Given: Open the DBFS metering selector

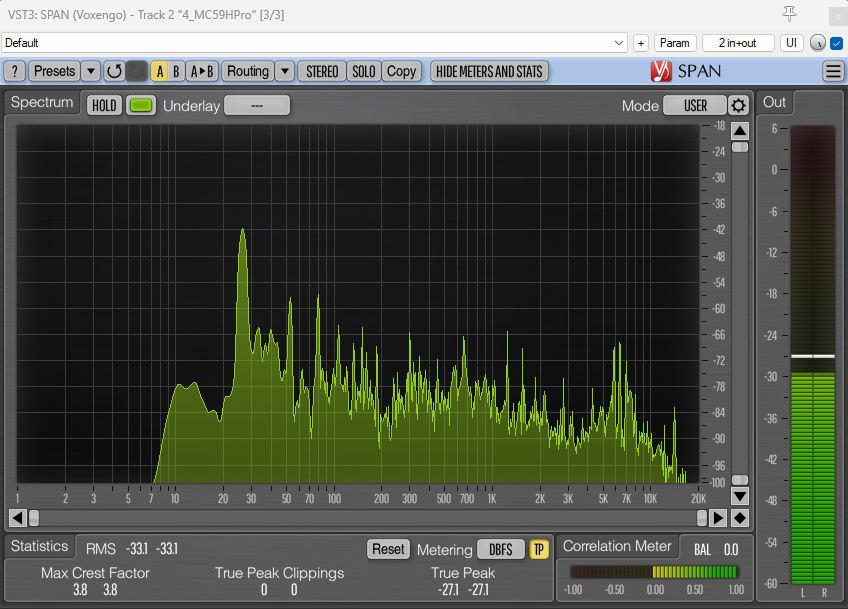Looking at the screenshot, I should point(500,549).
